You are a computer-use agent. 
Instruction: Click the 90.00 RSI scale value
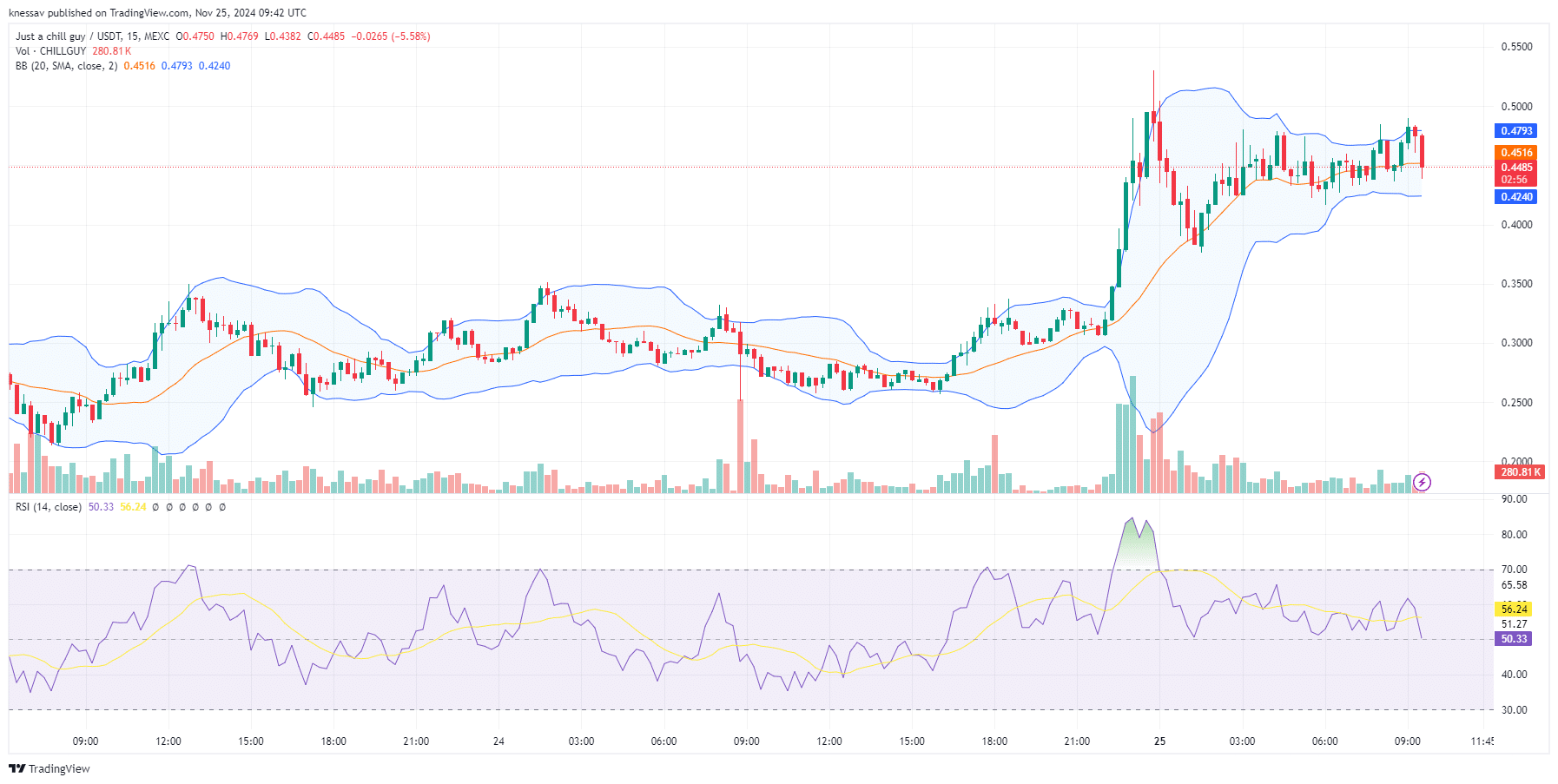click(1514, 499)
